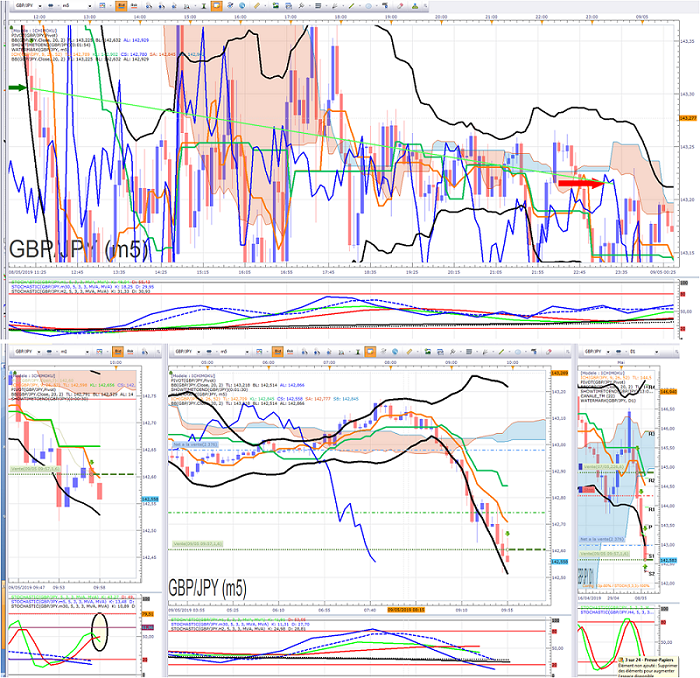Toggle the orange comment icon on the bottom-middle chart toolbar
The width and height of the screenshot is (700, 678).
coord(370,352)
